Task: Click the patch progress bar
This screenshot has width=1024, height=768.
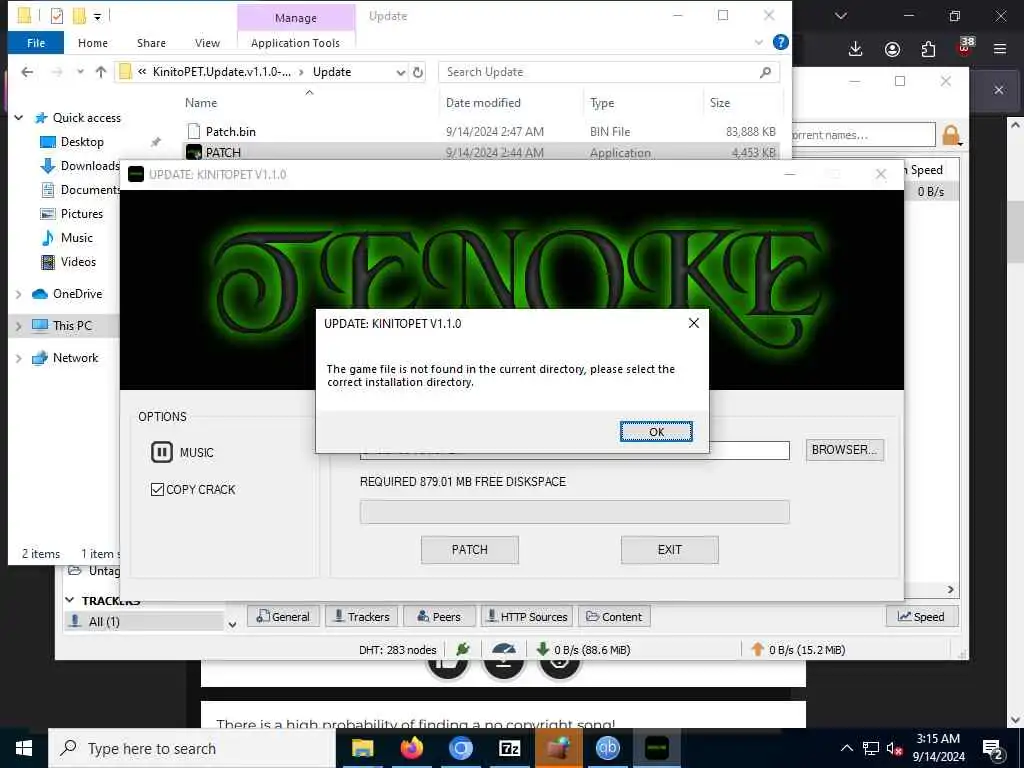Action: [574, 512]
